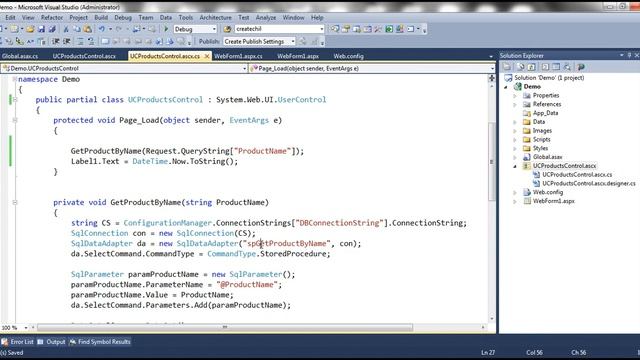This screenshot has width=640, height=360.
Task: Open the Demo.UCProductsControl class dropdown
Action: pyautogui.click(x=244, y=69)
